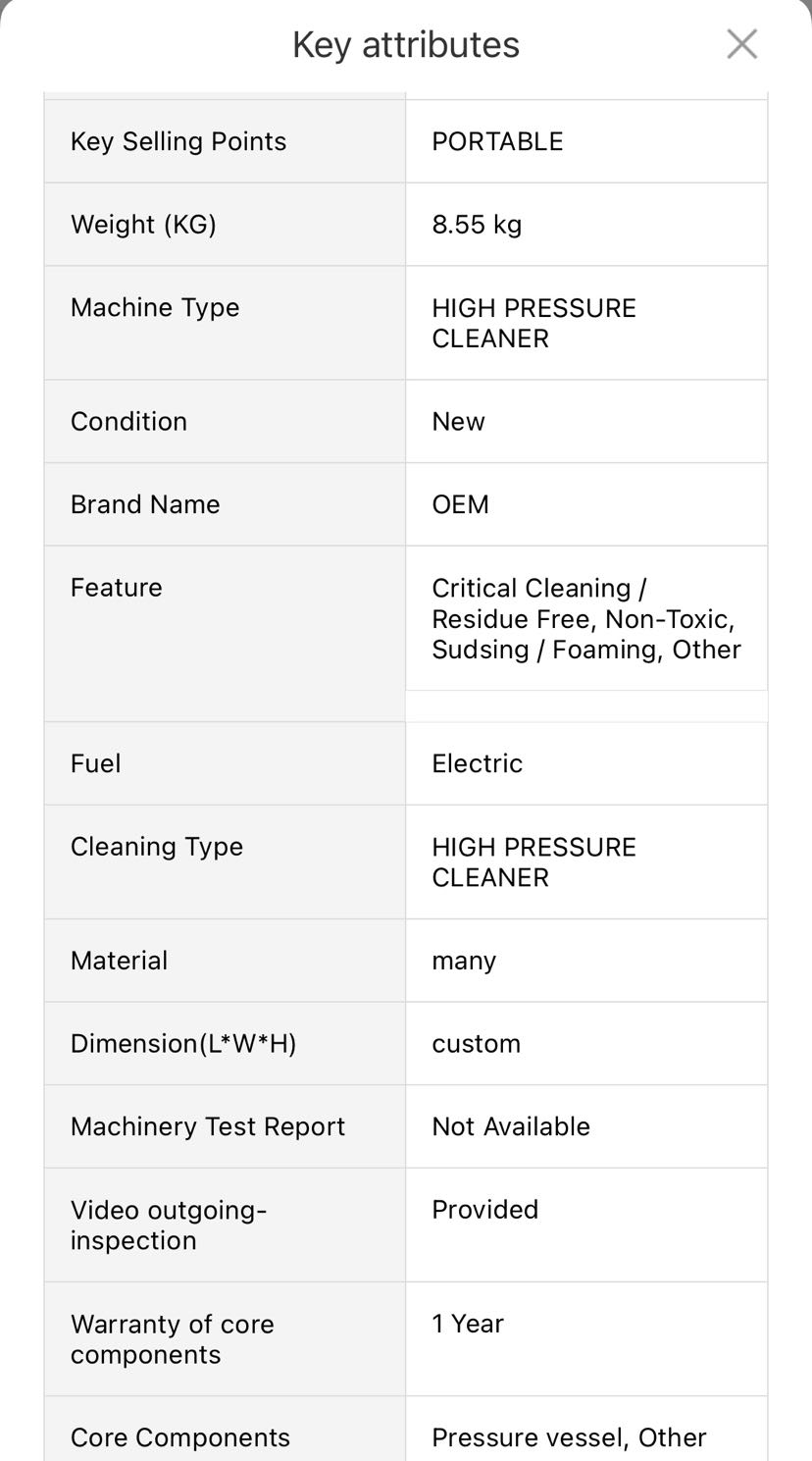
Task: Select the Dimension(L*W*H) label
Action: click(x=183, y=1043)
